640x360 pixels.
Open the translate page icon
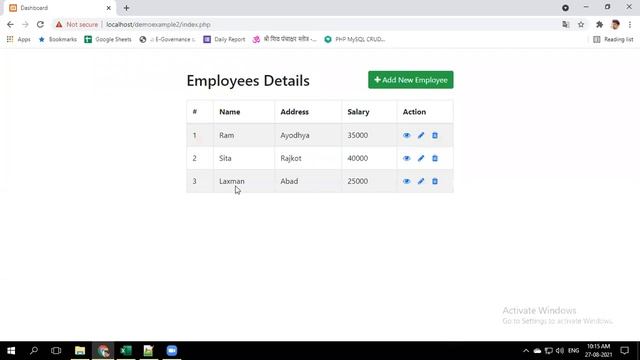(565, 24)
